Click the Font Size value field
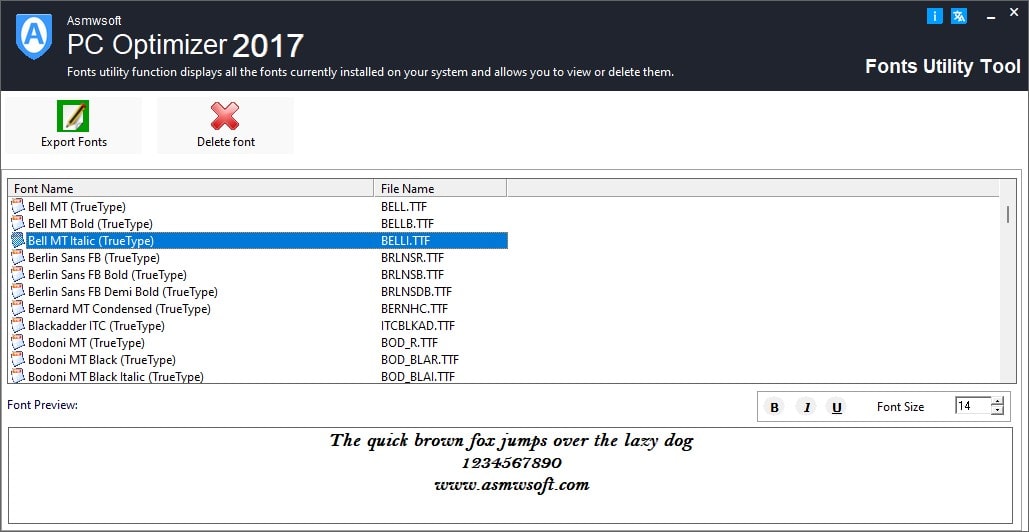This screenshot has width=1029, height=532. point(973,406)
